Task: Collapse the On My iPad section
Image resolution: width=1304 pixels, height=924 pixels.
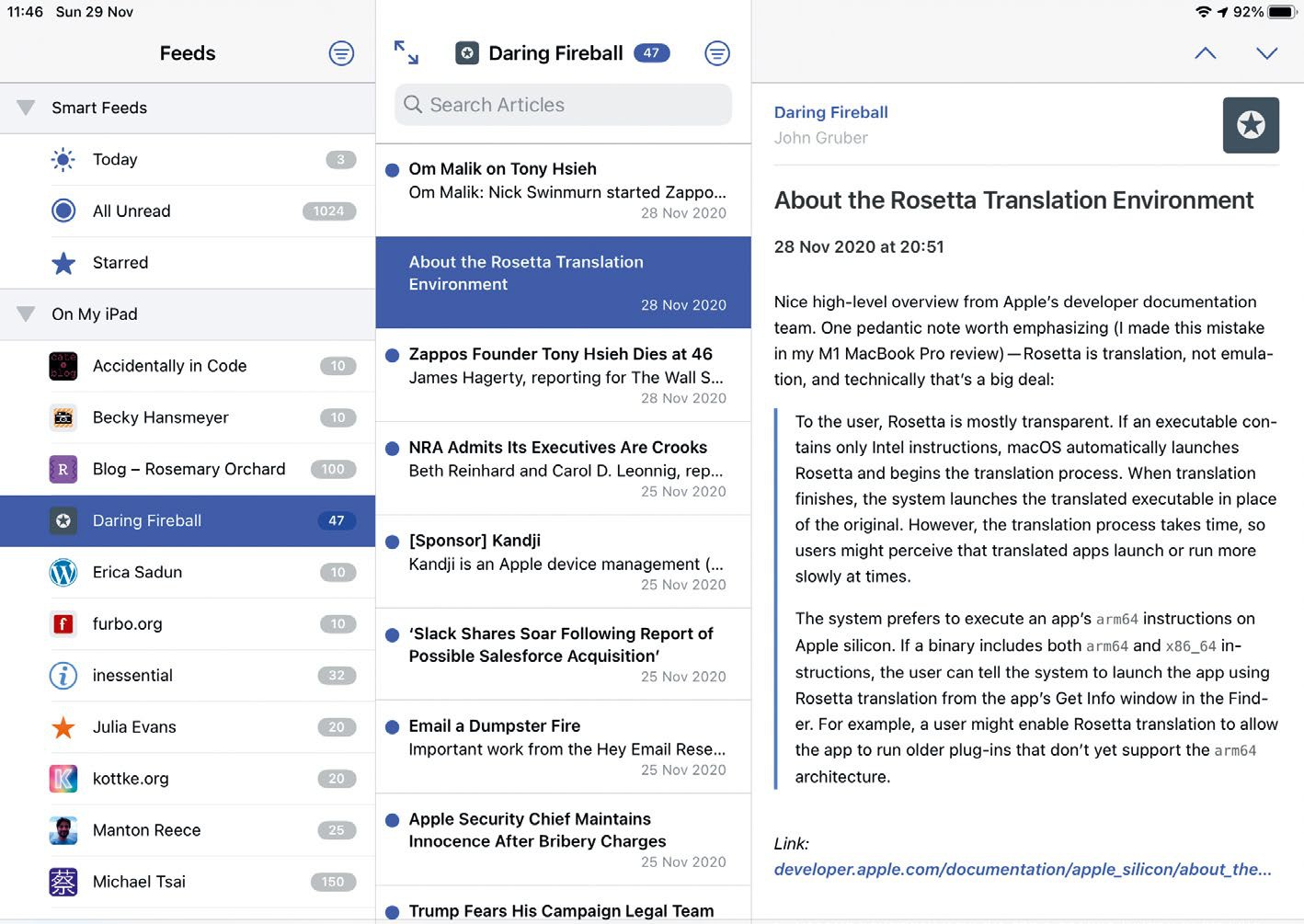Action: (26, 314)
